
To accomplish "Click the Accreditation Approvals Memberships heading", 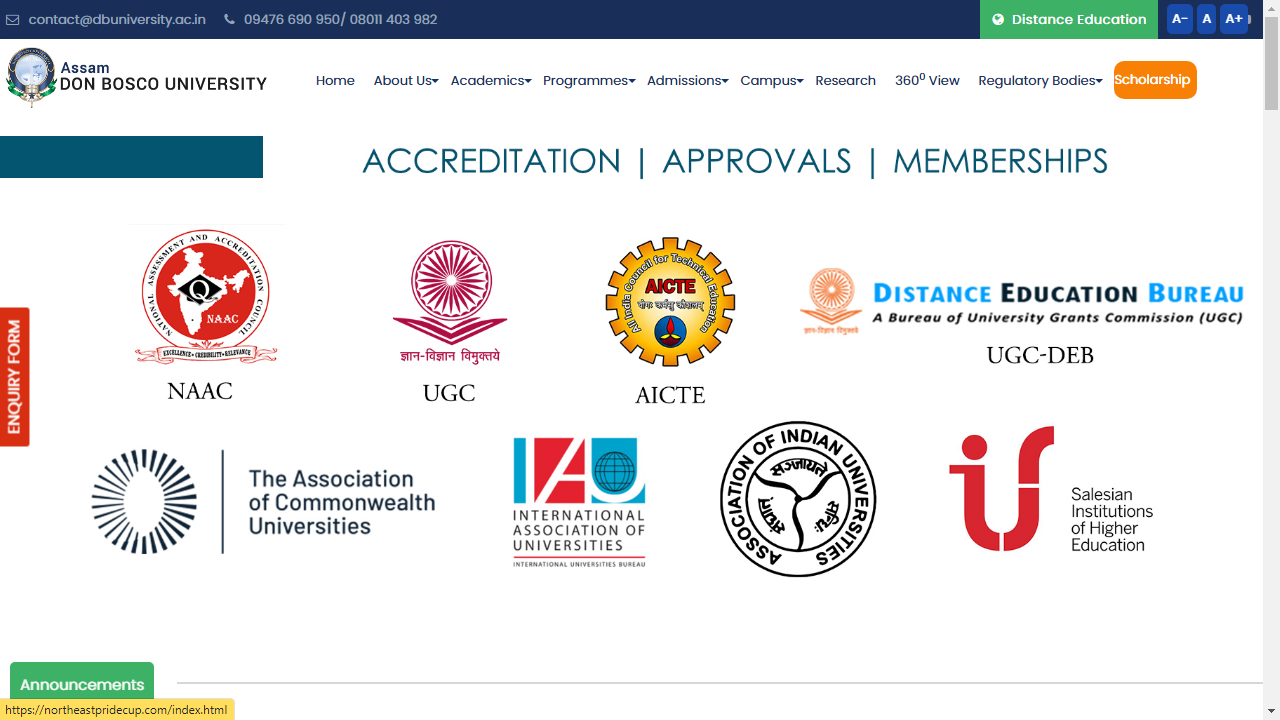I will click(x=735, y=161).
